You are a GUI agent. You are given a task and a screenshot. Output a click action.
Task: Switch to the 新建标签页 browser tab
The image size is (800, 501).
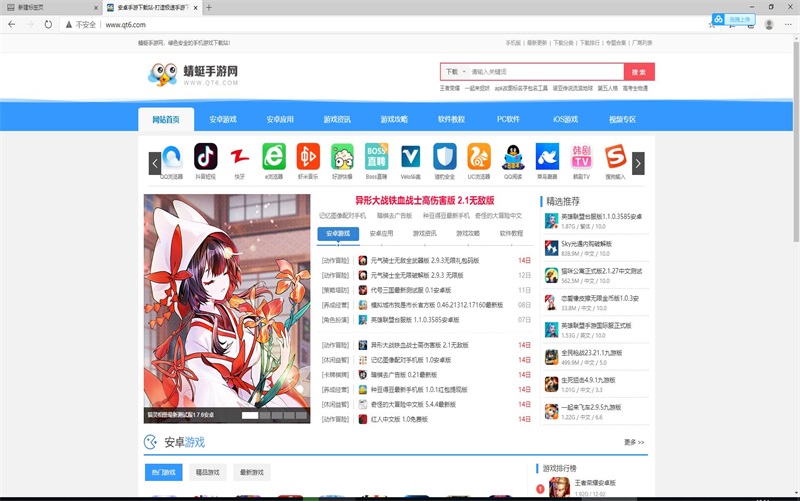(x=51, y=8)
